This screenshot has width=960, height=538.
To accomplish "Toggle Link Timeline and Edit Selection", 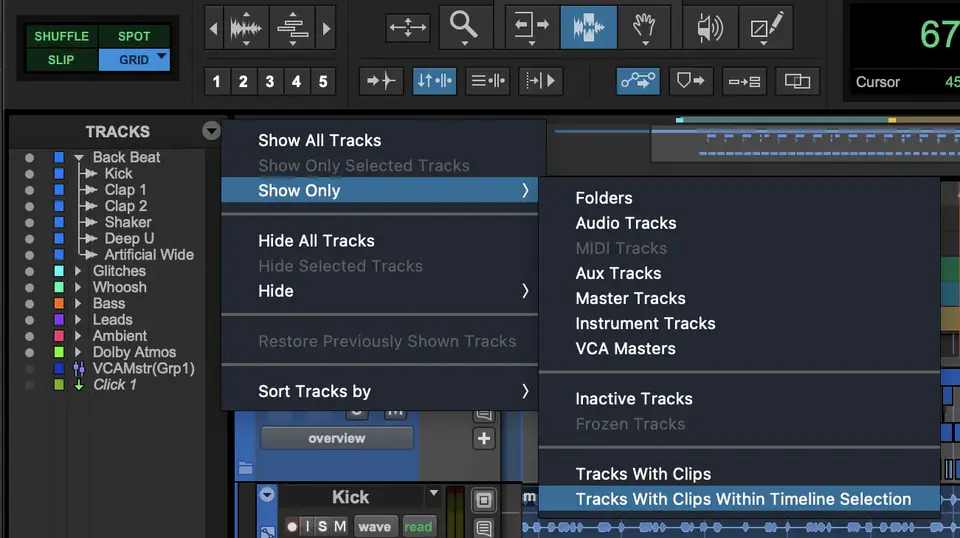I will pyautogui.click(x=434, y=81).
